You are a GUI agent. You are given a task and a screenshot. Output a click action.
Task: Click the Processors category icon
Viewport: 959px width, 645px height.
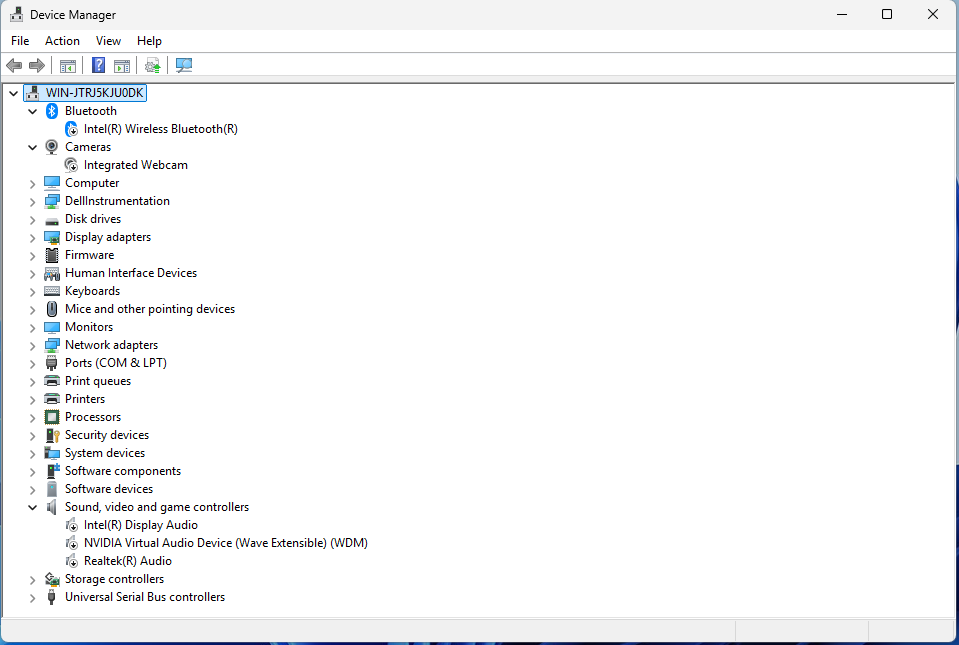pyautogui.click(x=52, y=417)
